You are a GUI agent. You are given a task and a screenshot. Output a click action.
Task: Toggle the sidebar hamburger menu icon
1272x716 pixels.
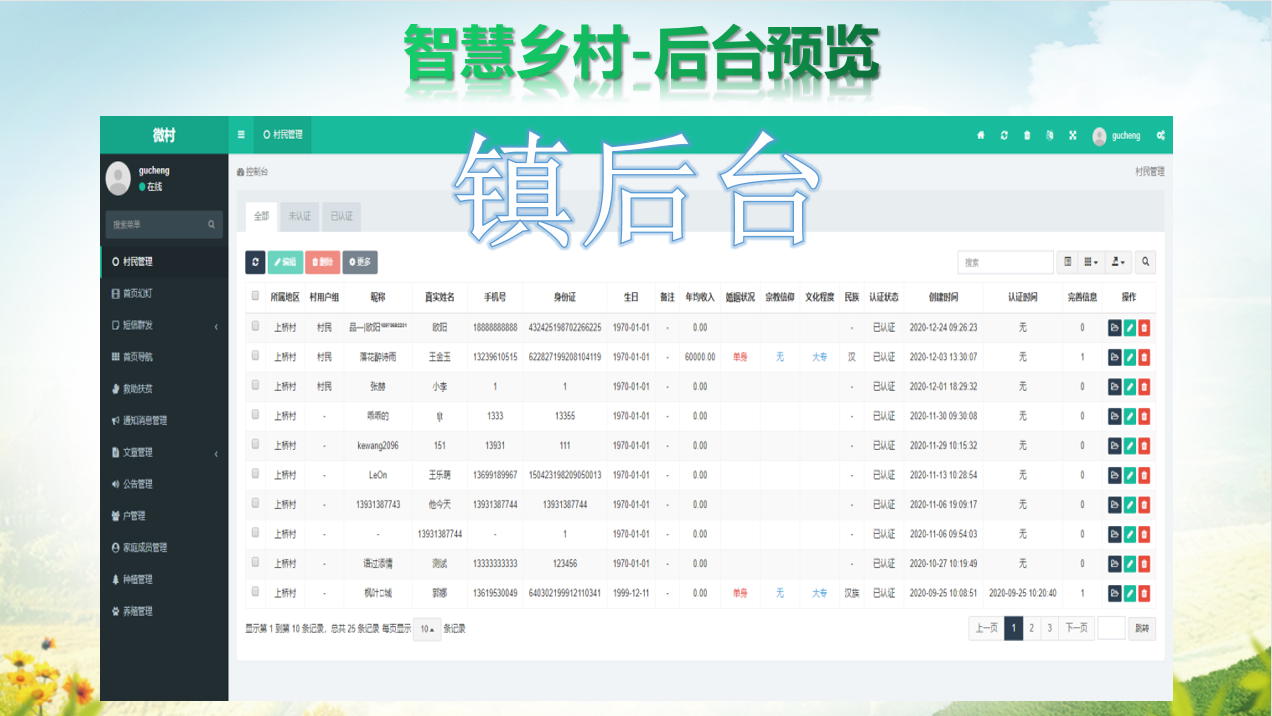point(241,135)
